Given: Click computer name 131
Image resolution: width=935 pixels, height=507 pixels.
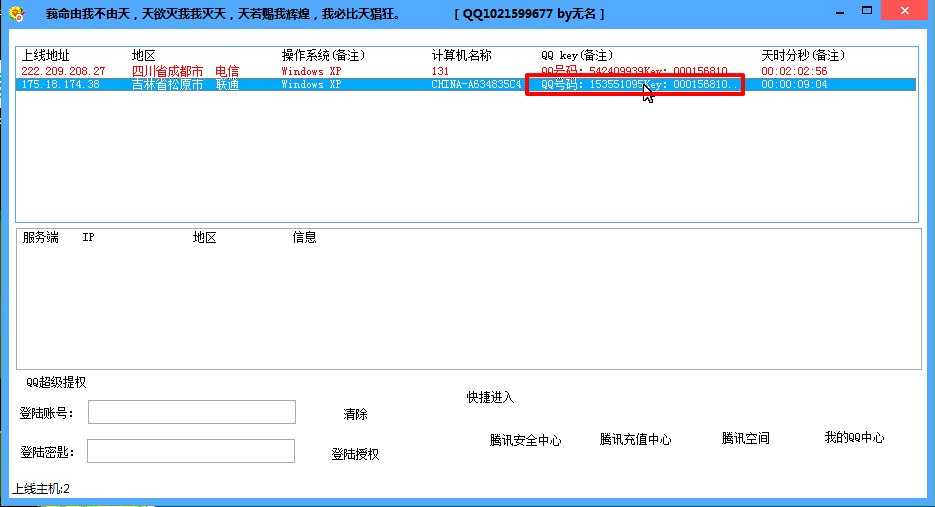Looking at the screenshot, I should coord(440,71).
